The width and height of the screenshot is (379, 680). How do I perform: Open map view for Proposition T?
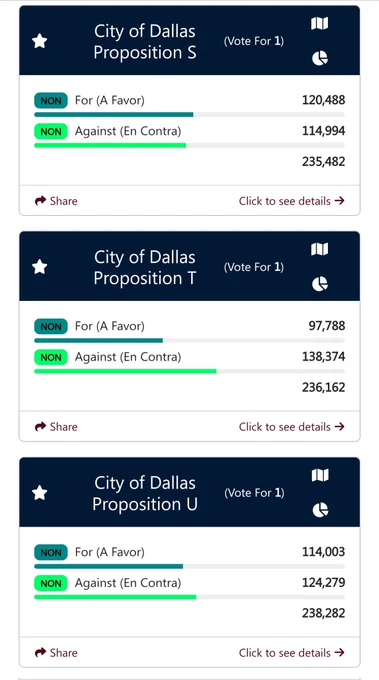click(320, 249)
